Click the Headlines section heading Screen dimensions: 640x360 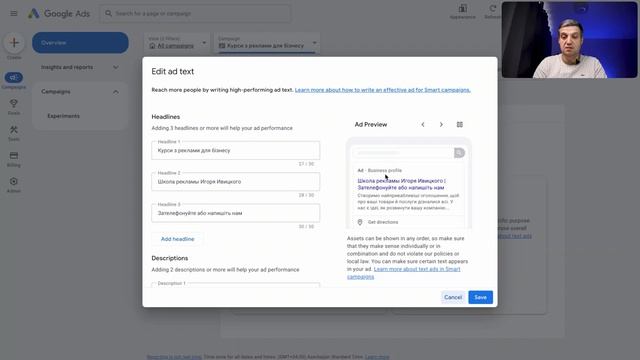(x=166, y=117)
